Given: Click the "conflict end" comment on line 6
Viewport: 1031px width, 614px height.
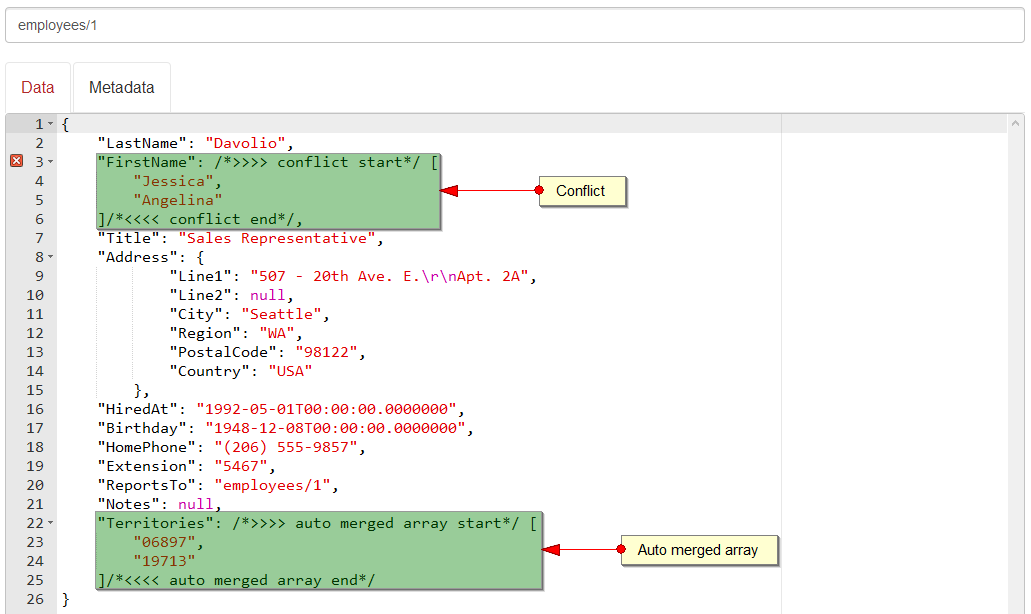Looking at the screenshot, I should (x=201, y=220).
